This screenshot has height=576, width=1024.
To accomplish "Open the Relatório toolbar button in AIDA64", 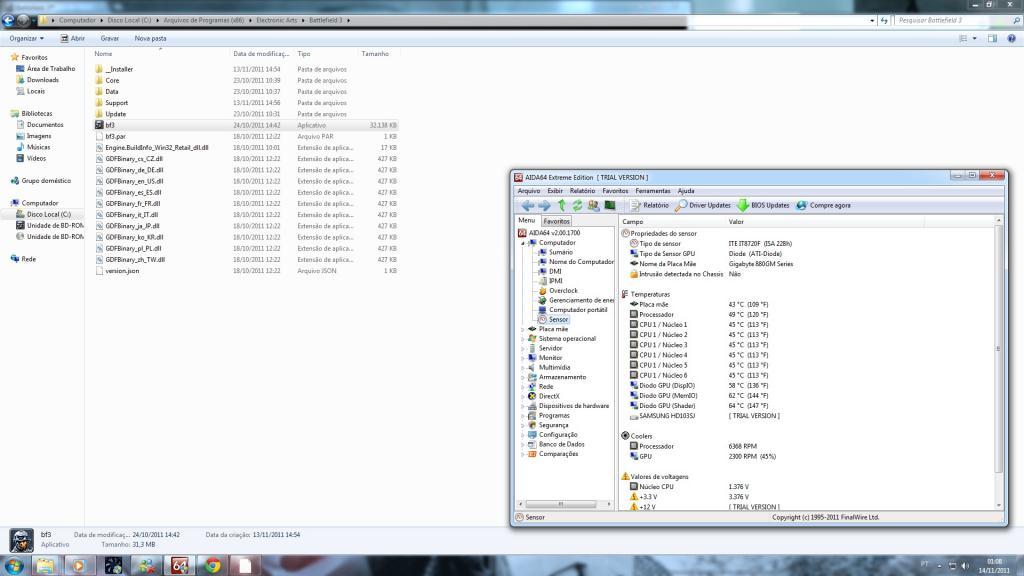I will click(649, 205).
